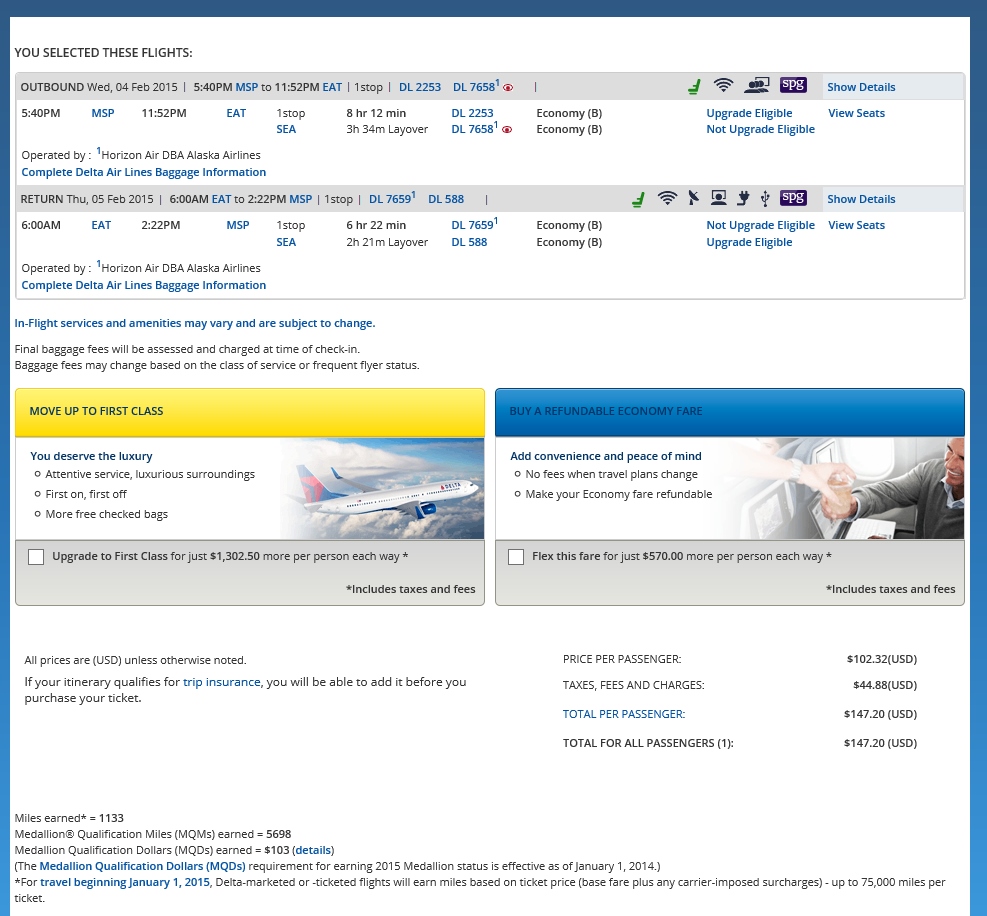
Task: Tick the Flex this fare checkbox
Action: pos(516,557)
